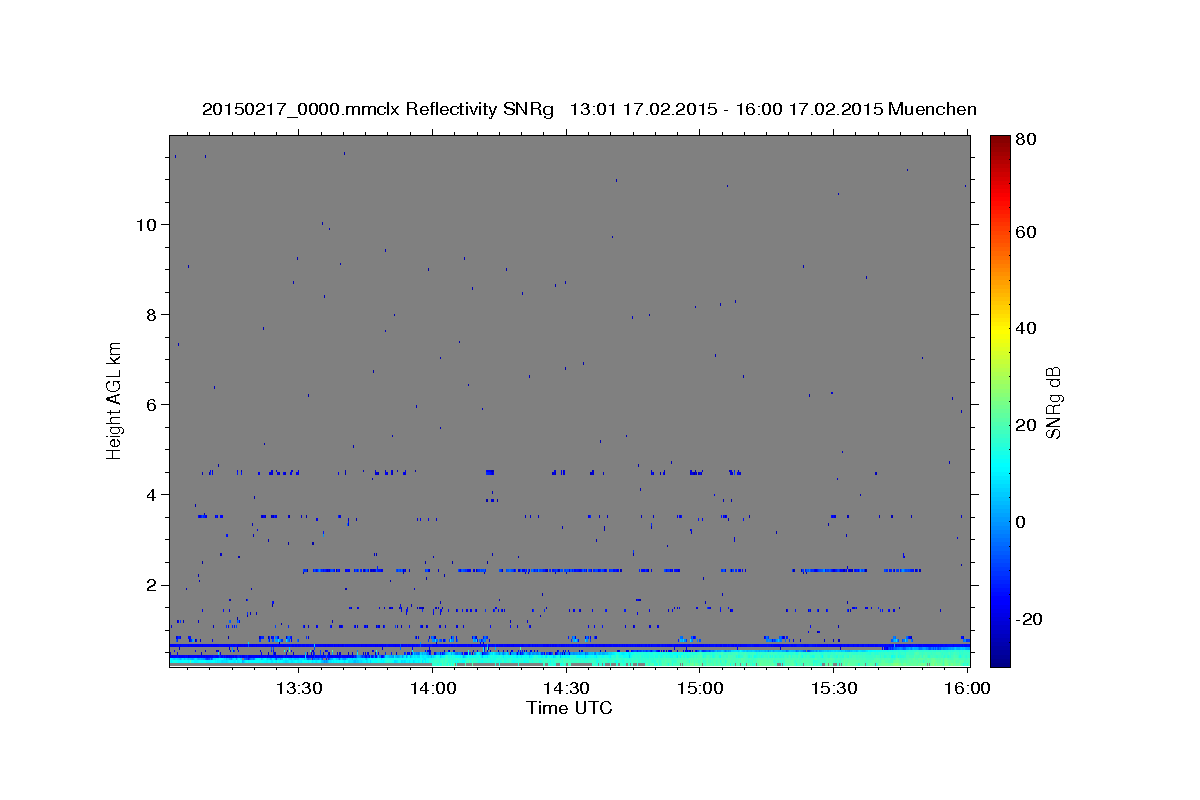Click the 'Height AGL km' axis label
This screenshot has width=1200, height=800.
tap(115, 399)
